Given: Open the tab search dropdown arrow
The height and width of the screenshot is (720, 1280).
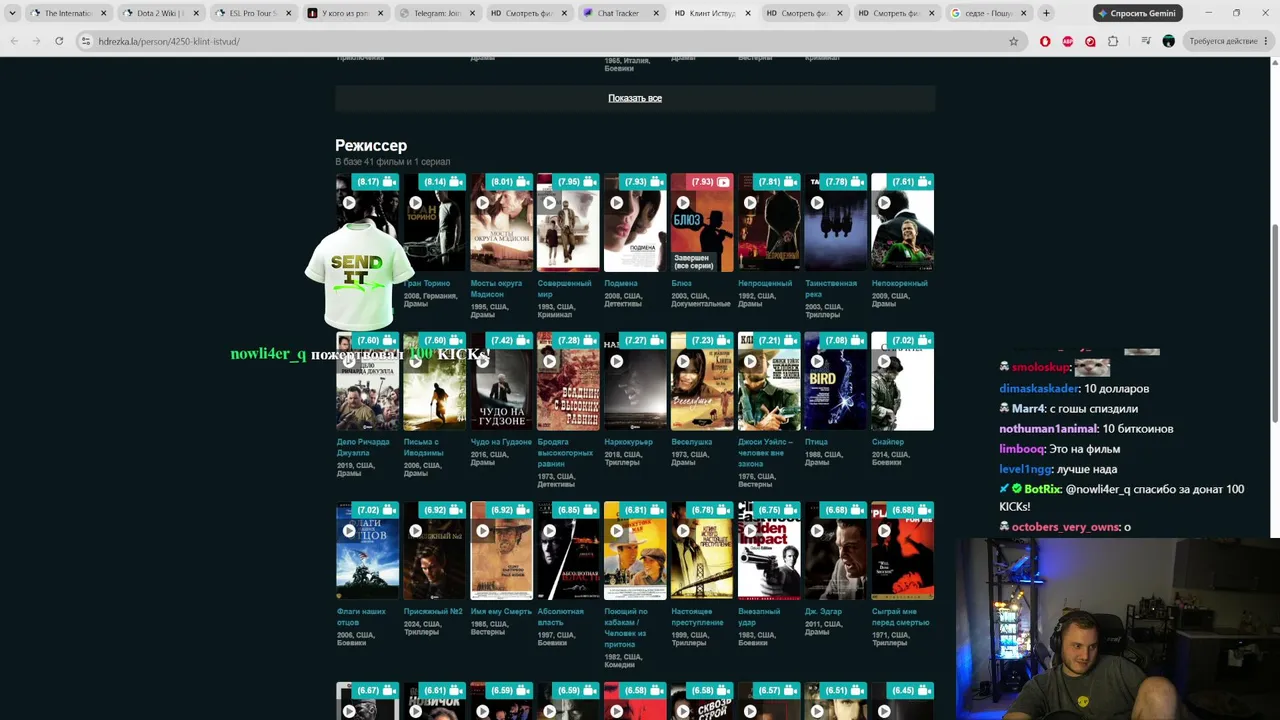Looking at the screenshot, I should [12, 13].
